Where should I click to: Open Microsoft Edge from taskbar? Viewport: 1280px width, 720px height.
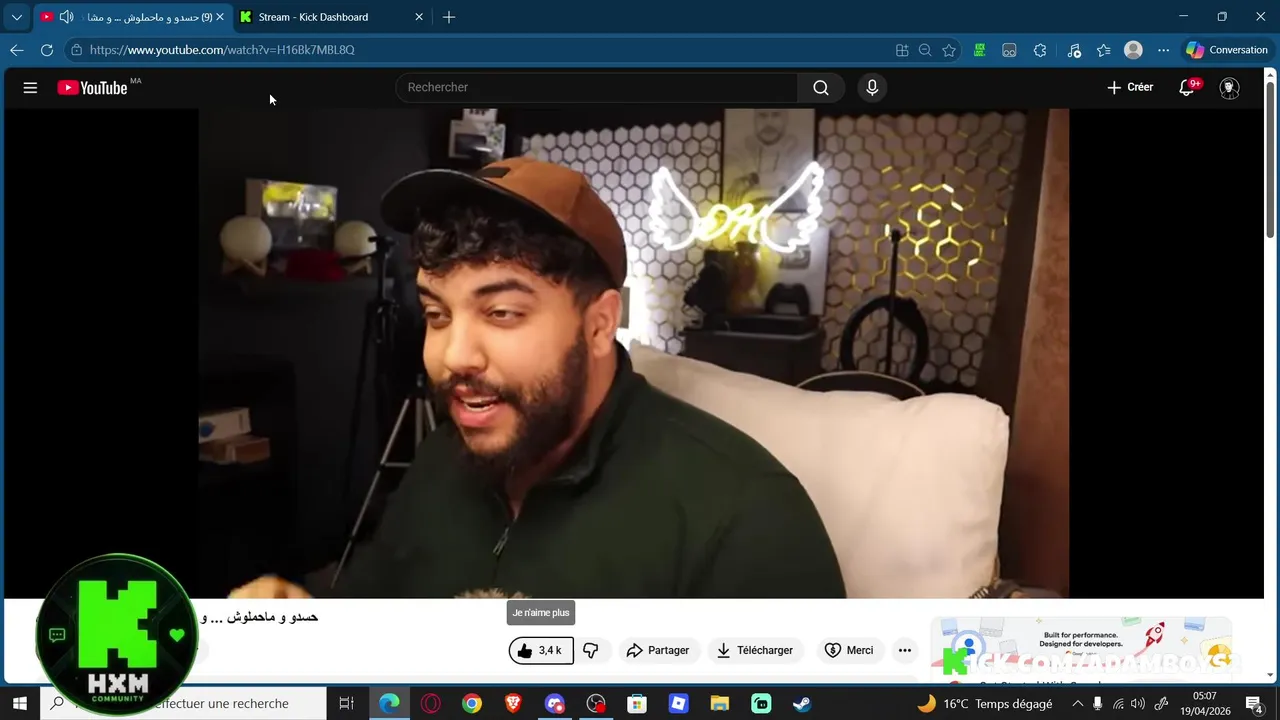[389, 704]
